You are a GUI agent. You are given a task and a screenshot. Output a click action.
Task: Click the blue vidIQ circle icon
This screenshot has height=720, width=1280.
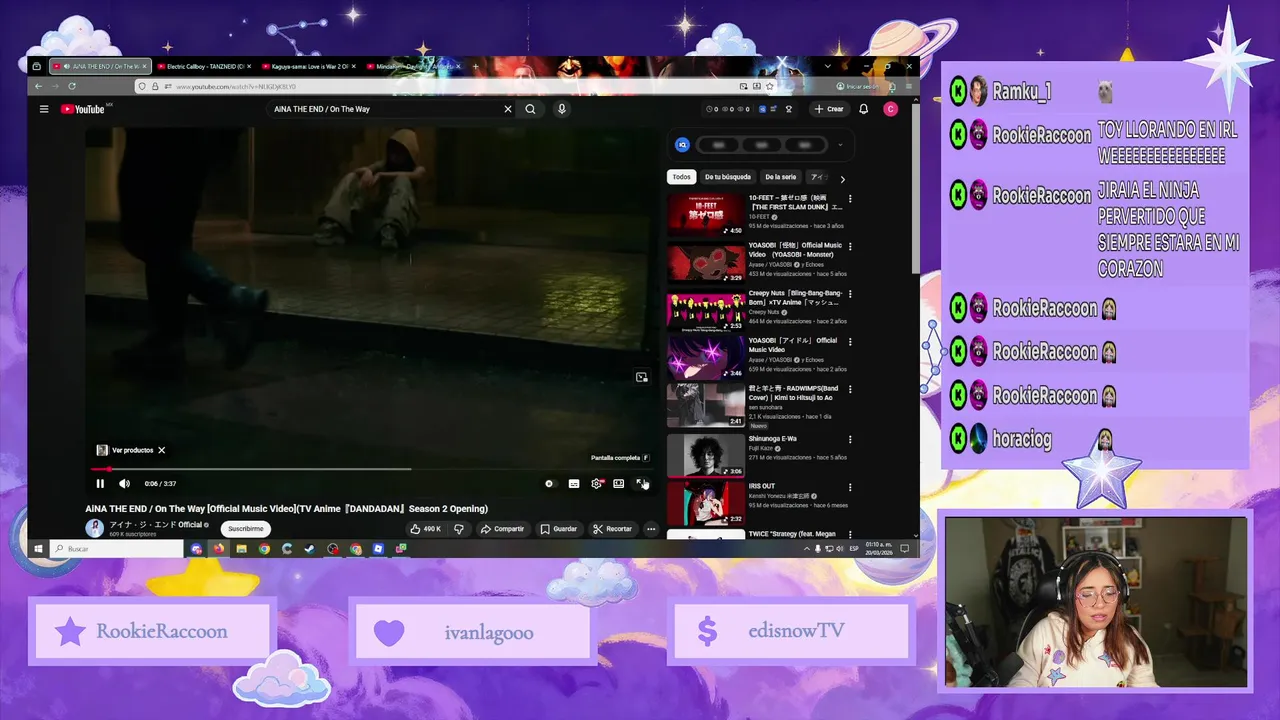click(x=682, y=145)
